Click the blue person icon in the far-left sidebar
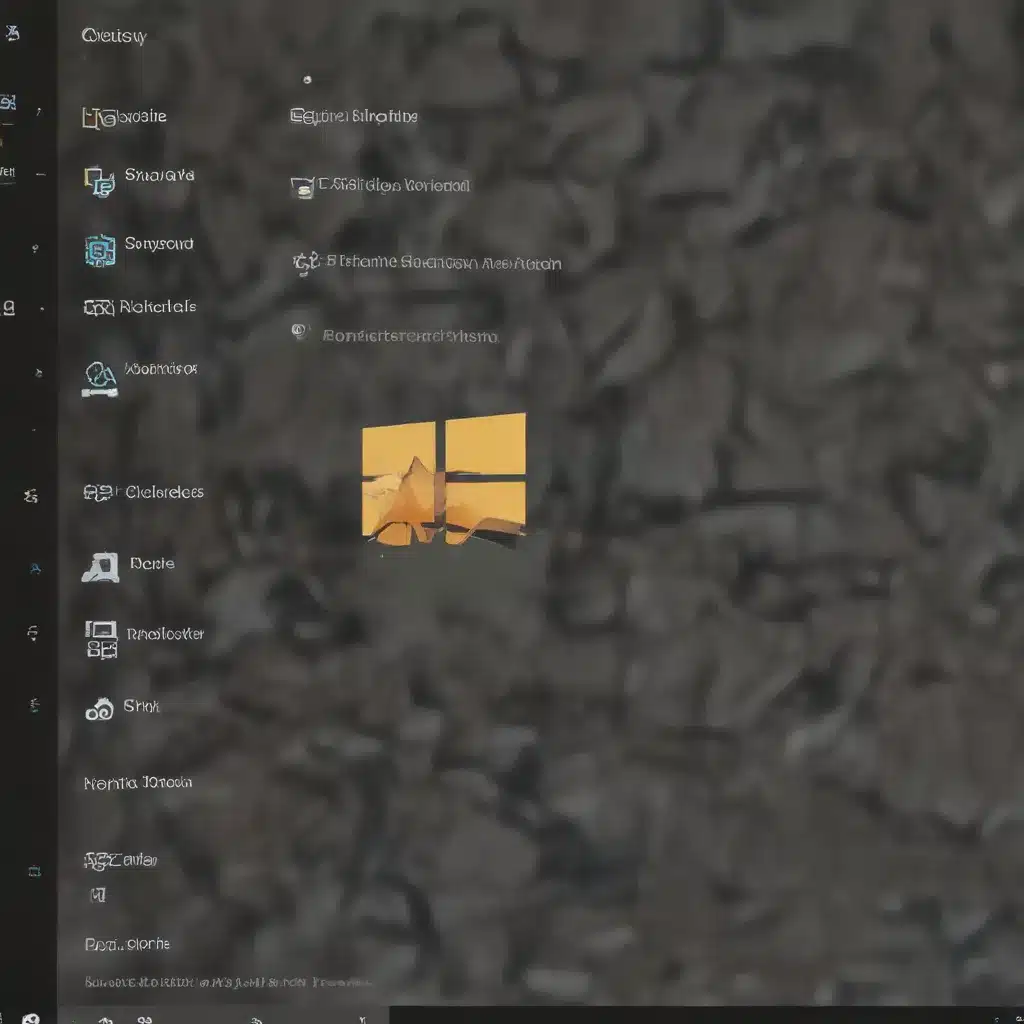 pyautogui.click(x=35, y=569)
